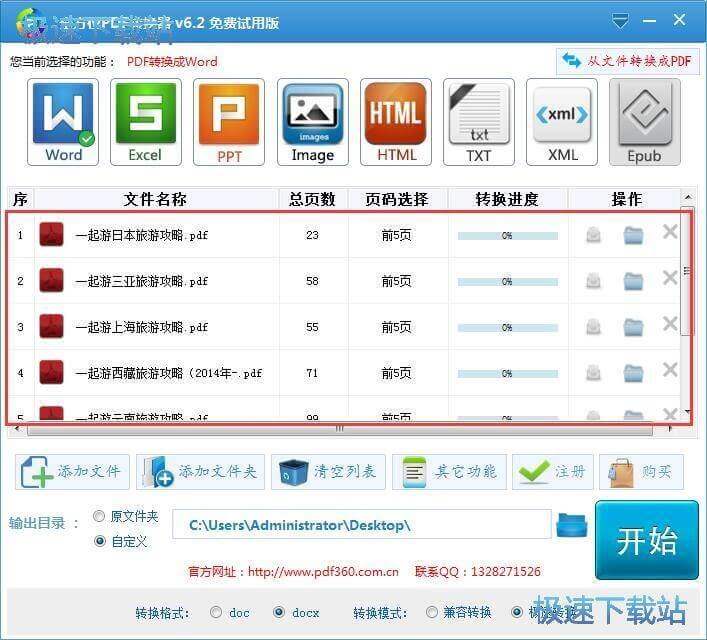This screenshot has height=640, width=707.
Task: Select the Excel conversion icon
Action: (146, 122)
